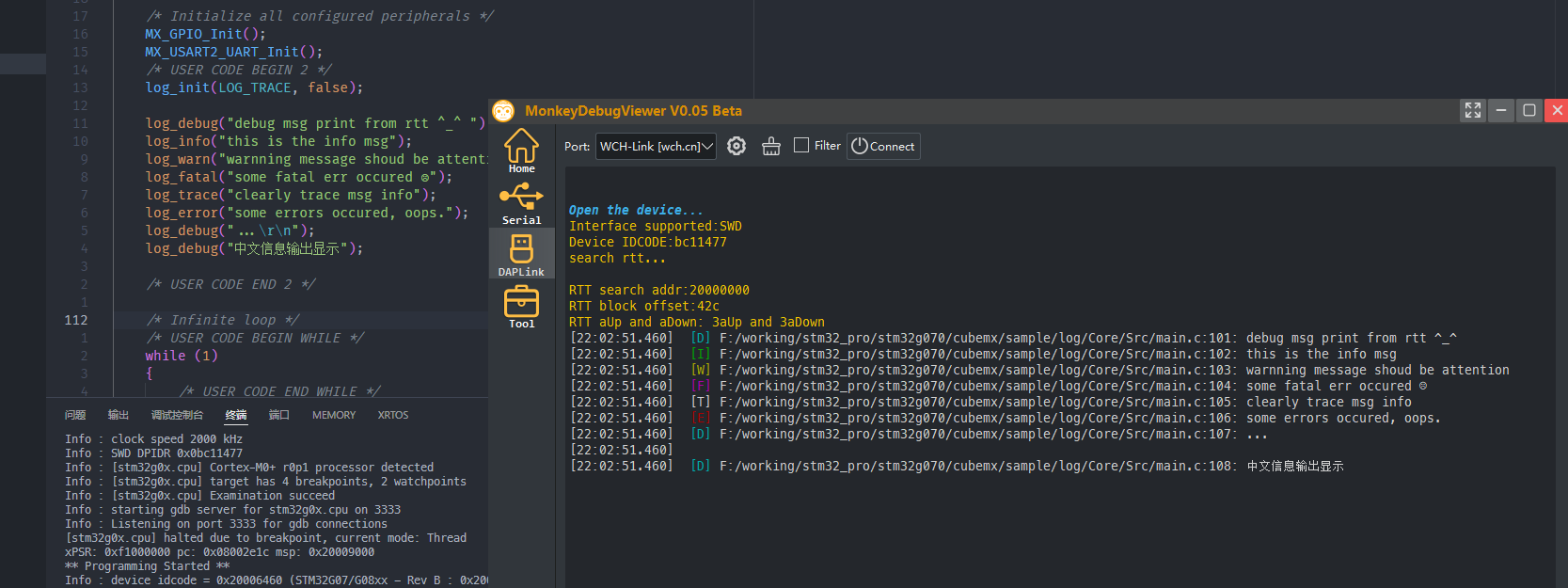Click the main.c:101 debug log entry
Screen dimensions: 1568x588
click(x=1013, y=338)
